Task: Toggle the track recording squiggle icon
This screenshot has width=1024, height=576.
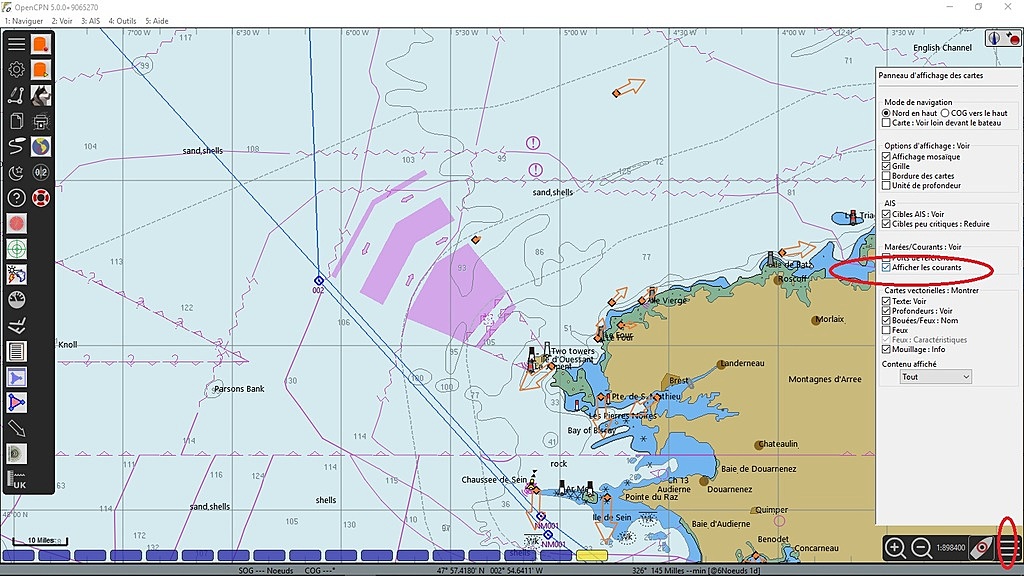Action: 16,146
